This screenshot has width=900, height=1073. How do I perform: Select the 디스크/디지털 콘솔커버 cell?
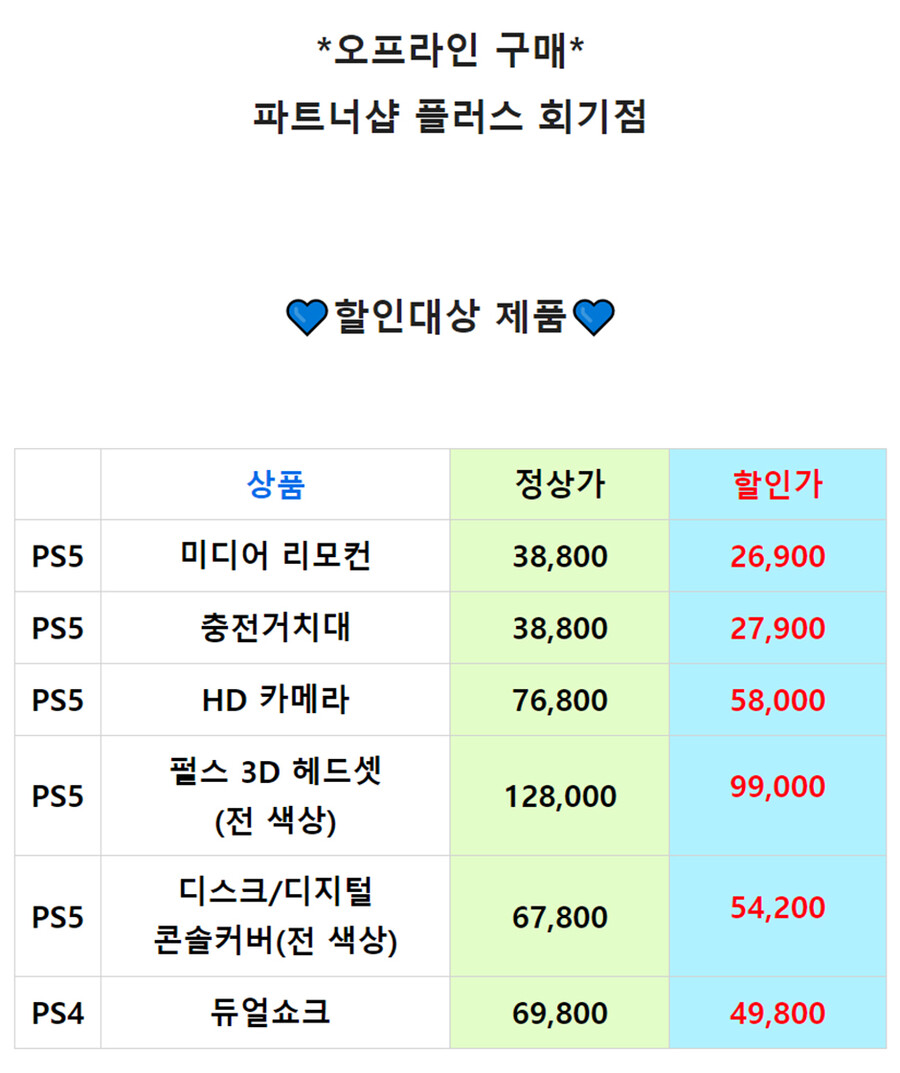(275, 916)
